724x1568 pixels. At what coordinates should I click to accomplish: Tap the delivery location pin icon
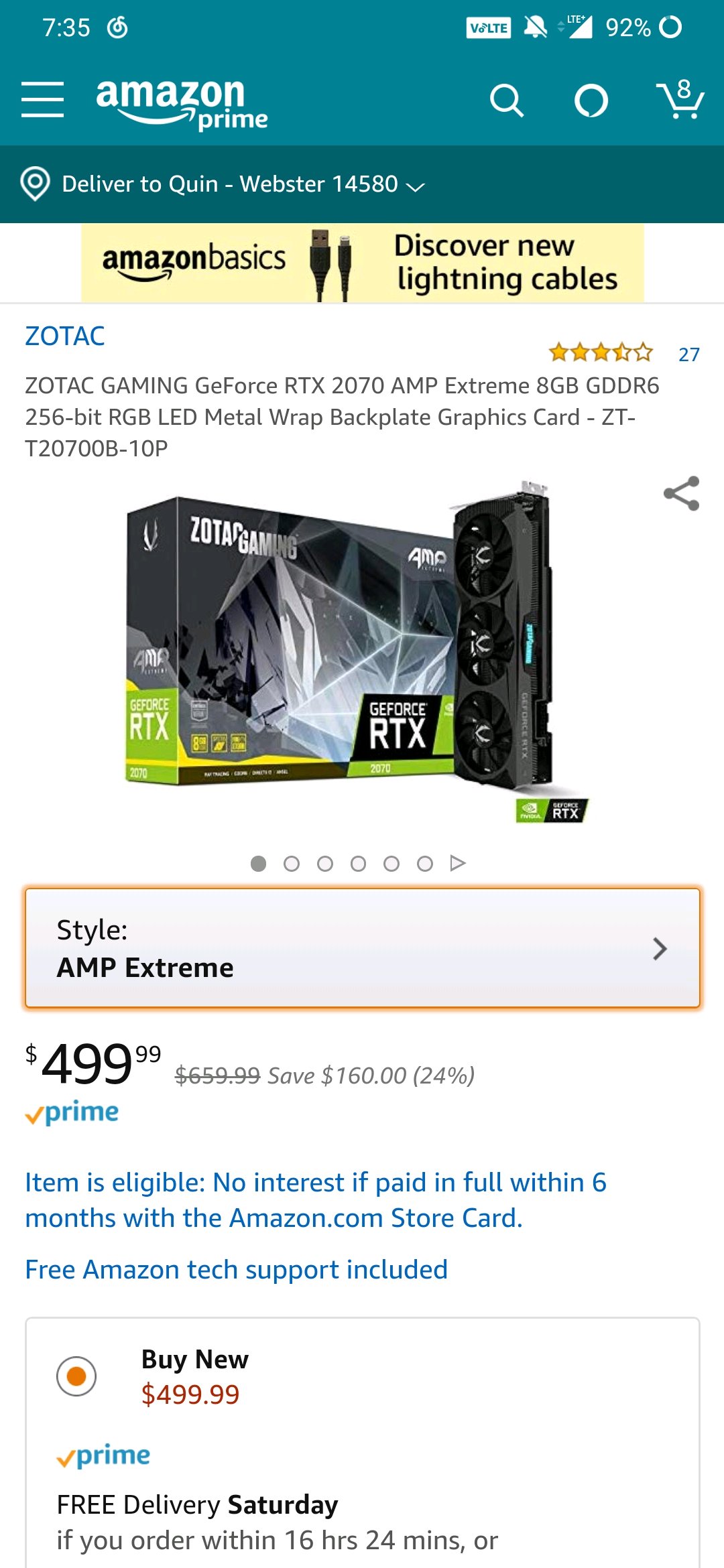pyautogui.click(x=35, y=184)
